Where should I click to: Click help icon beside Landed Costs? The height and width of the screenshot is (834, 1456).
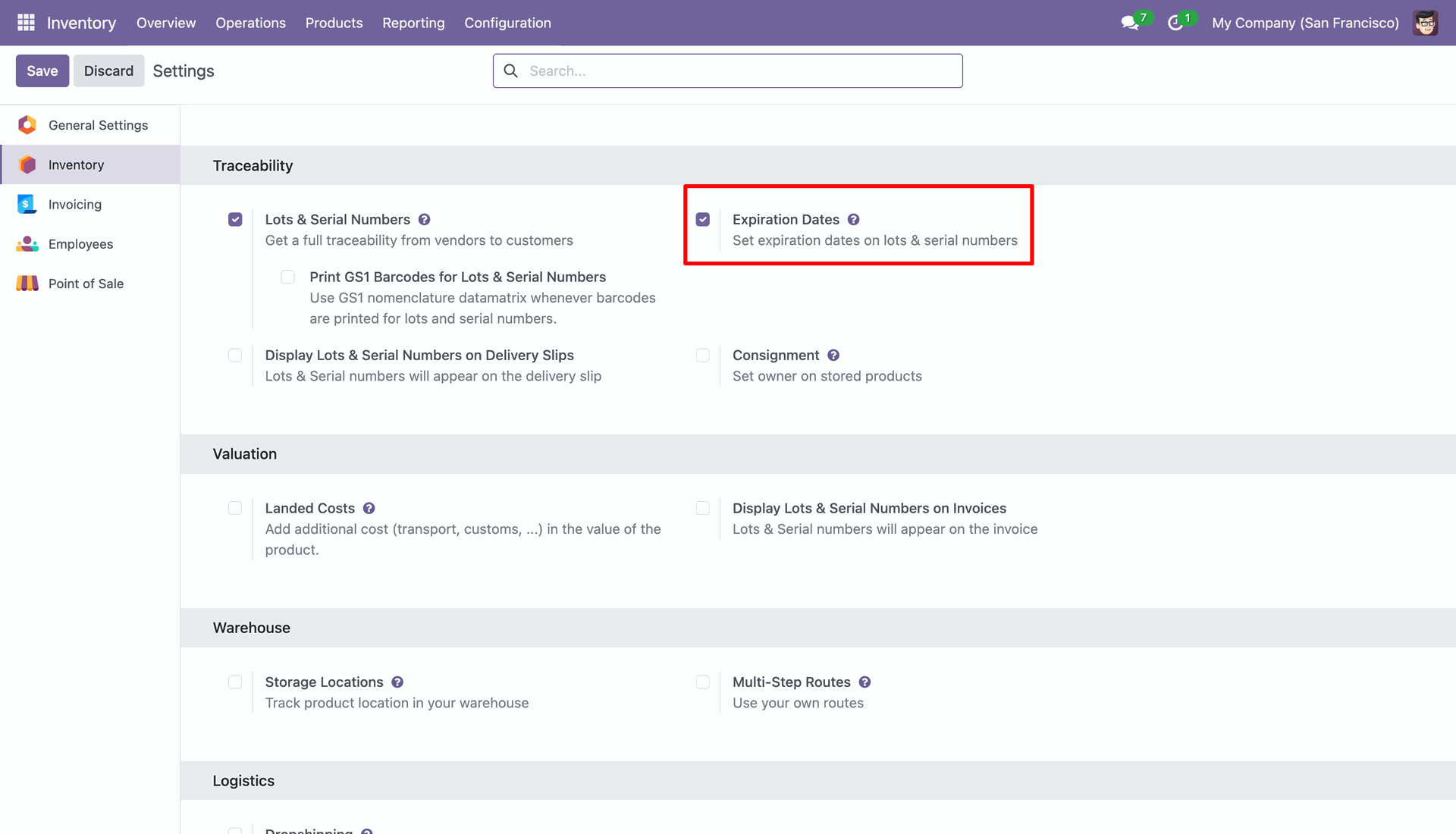pos(369,508)
